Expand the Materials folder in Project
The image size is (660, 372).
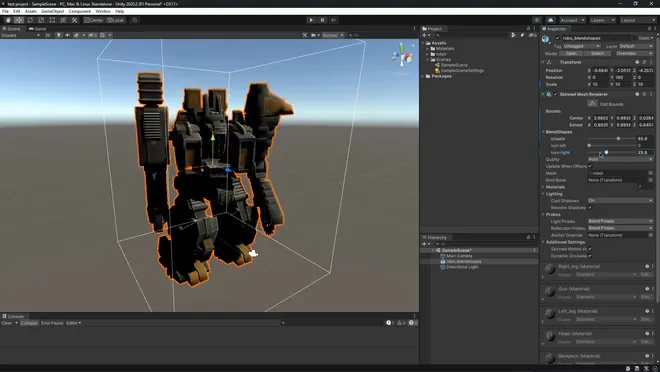[x=428, y=49]
